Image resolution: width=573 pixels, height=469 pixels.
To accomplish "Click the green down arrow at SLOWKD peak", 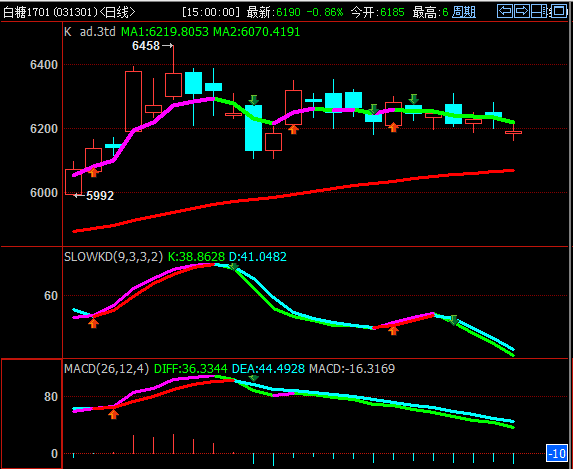I will point(234,266).
